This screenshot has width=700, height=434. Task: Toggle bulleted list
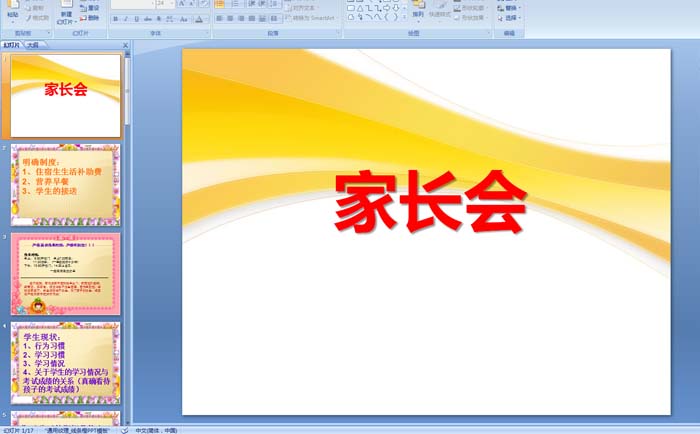coord(220,4)
